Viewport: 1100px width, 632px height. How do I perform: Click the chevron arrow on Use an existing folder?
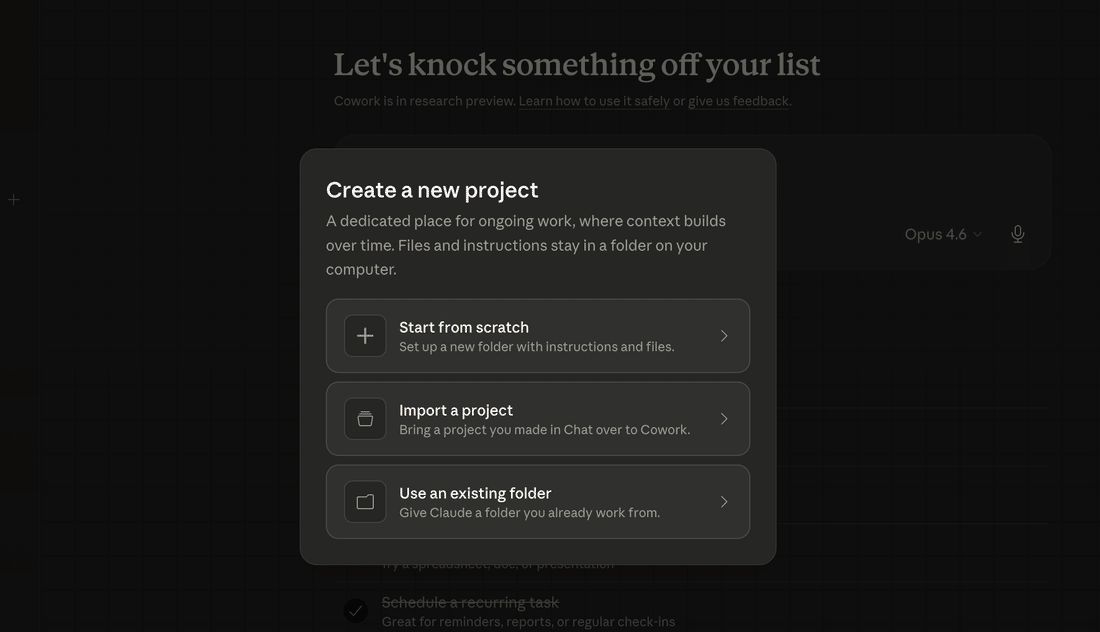tap(724, 502)
